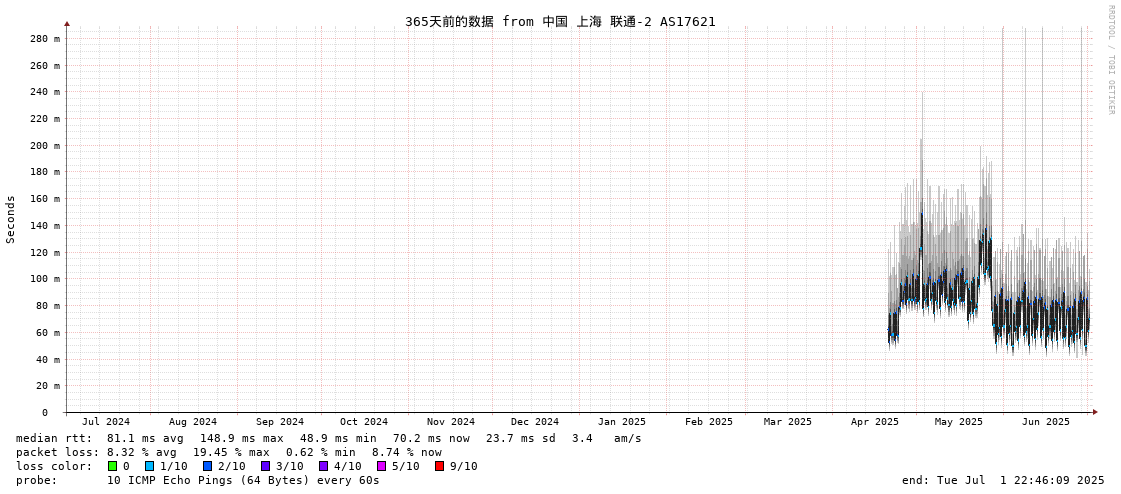Click the end timestamp "Tue Jul 1 22:46:09 2025"

point(1019,480)
